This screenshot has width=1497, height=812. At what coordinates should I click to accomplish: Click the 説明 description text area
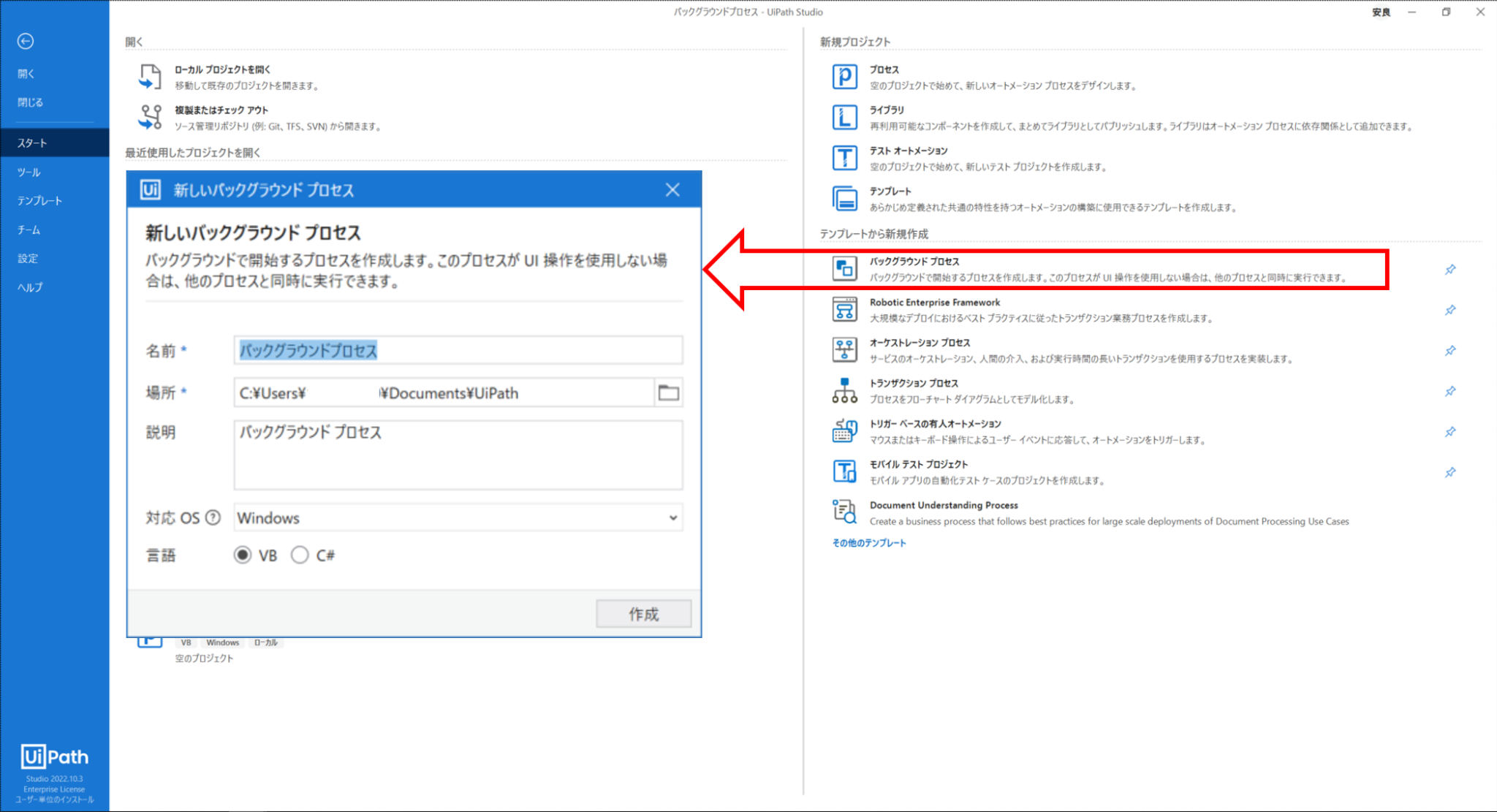[x=458, y=455]
